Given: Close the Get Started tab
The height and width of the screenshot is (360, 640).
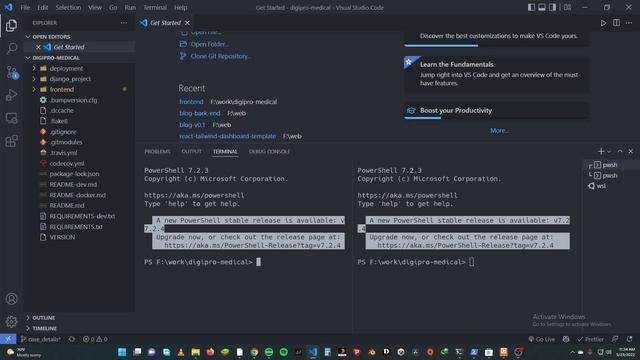Looking at the screenshot, I should pyautogui.click(x=187, y=23).
